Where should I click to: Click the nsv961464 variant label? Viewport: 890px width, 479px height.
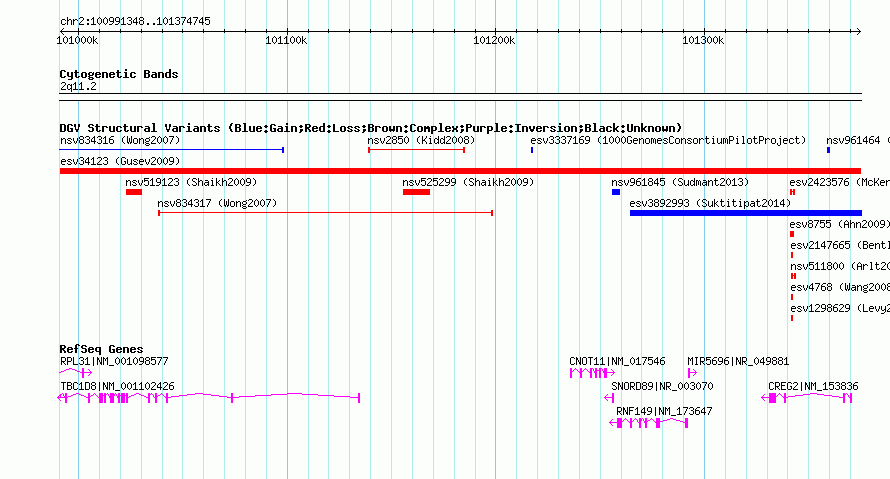(858, 140)
